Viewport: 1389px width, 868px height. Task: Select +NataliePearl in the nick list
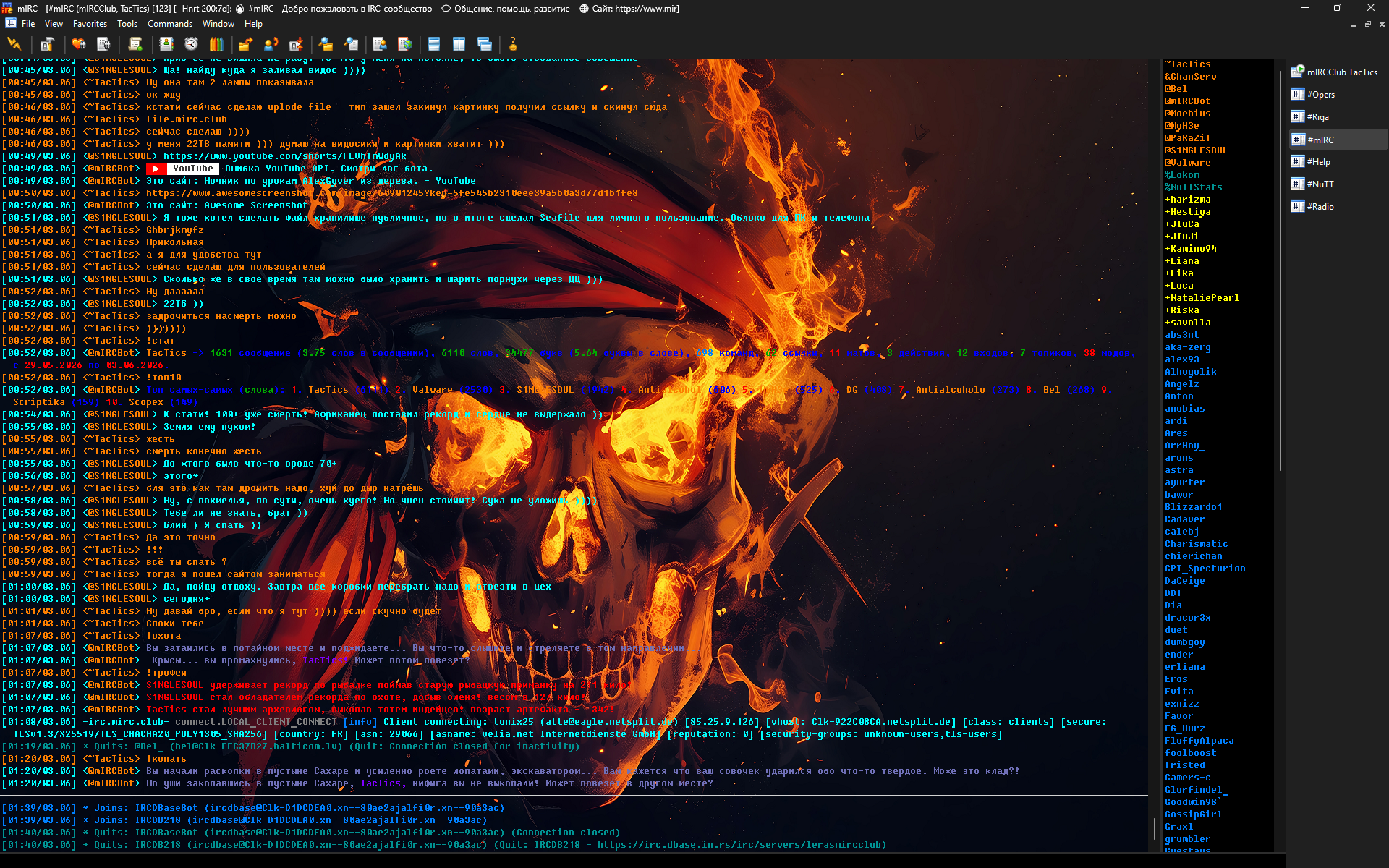tap(1202, 298)
